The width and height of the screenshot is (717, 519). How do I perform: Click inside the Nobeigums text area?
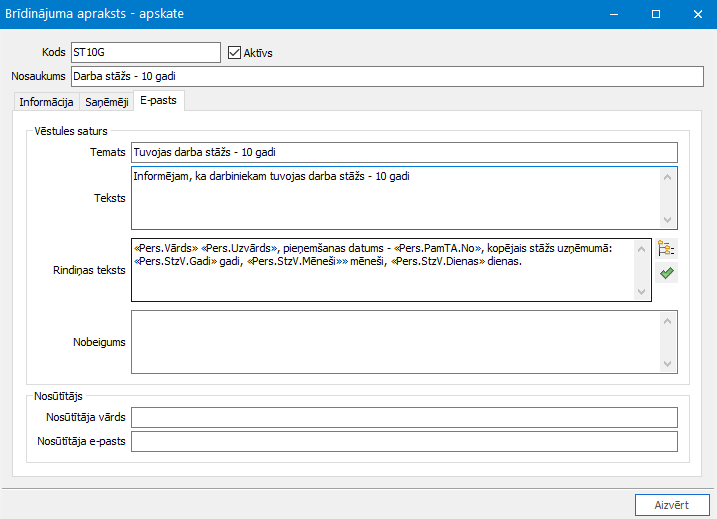[x=395, y=341]
